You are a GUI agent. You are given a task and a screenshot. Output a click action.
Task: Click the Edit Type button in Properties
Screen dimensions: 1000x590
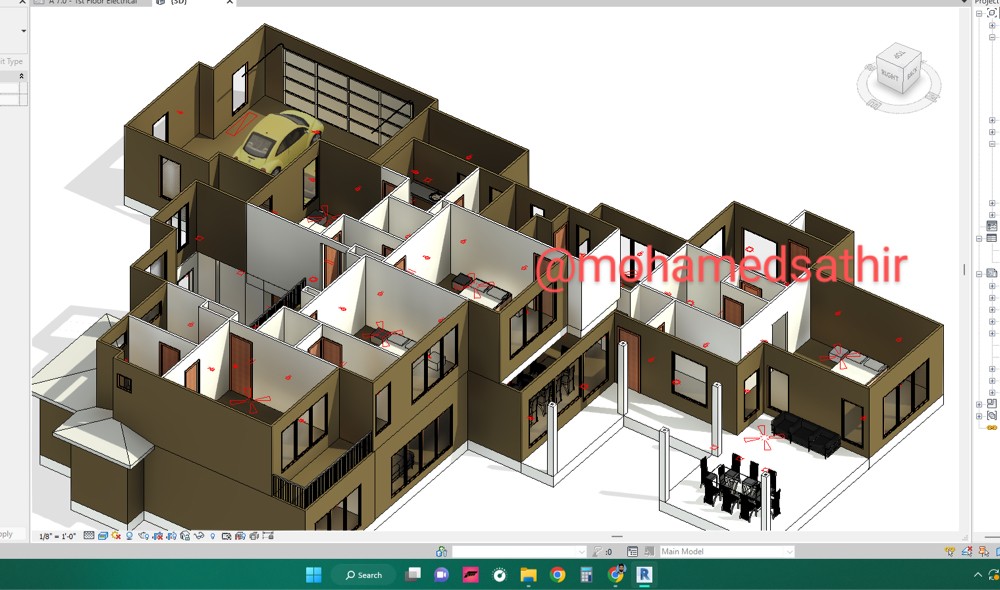click(11, 61)
